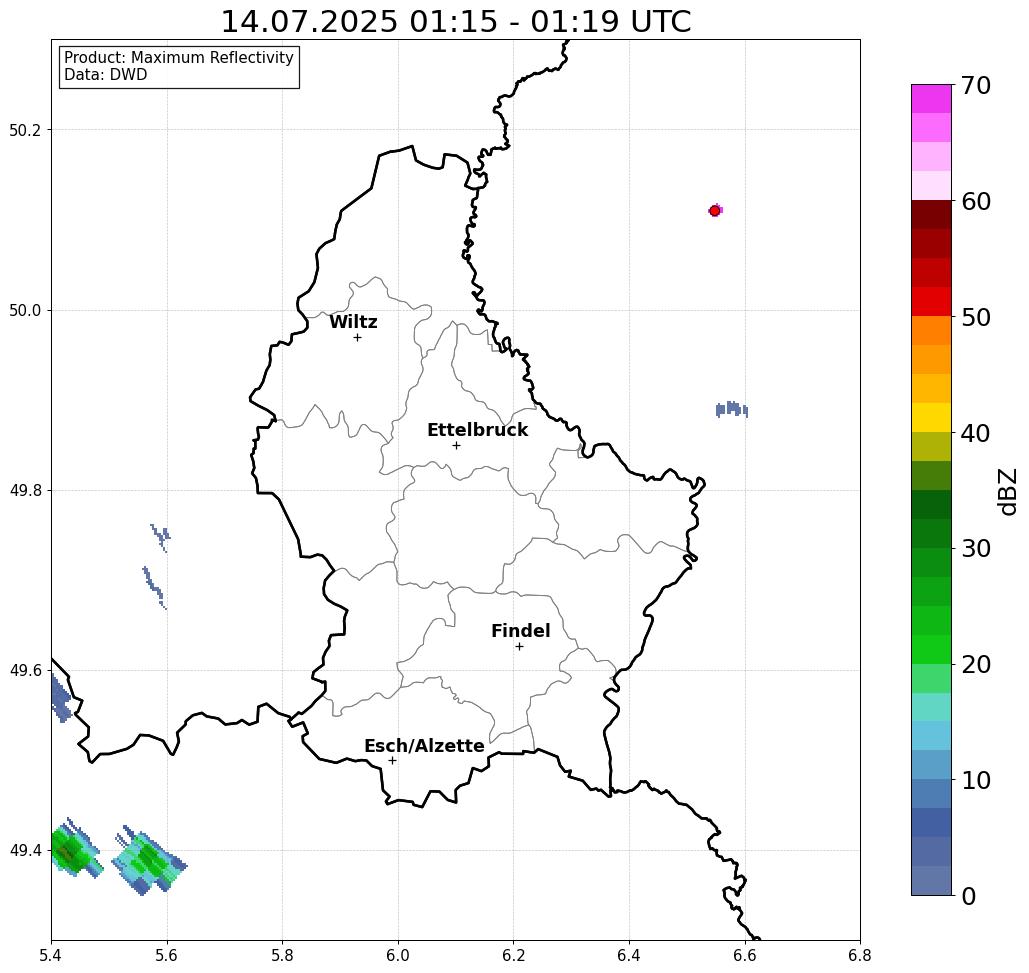Click the plus marker below Esch/Alzette
Screen dimensions: 1029x973
(392, 760)
